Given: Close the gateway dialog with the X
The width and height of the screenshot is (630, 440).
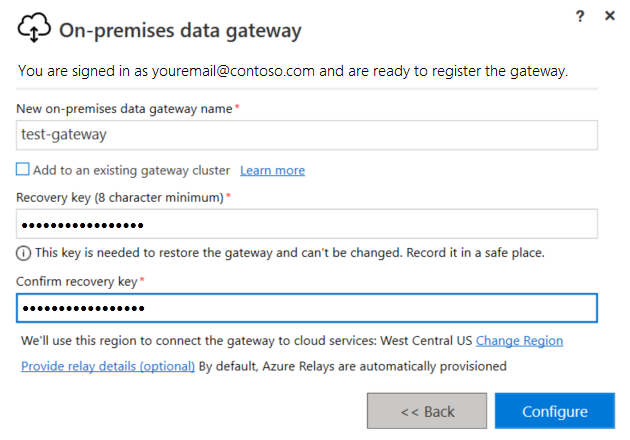Looking at the screenshot, I should point(609,16).
